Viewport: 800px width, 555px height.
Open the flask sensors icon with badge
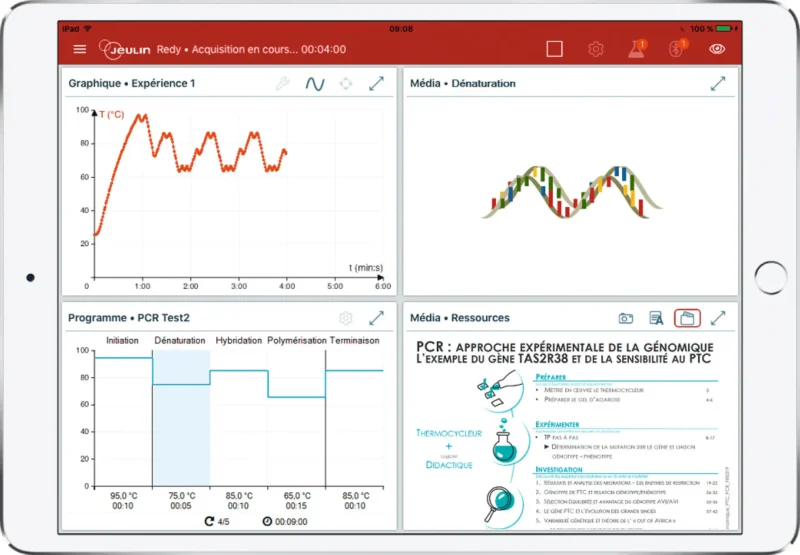[x=636, y=49]
